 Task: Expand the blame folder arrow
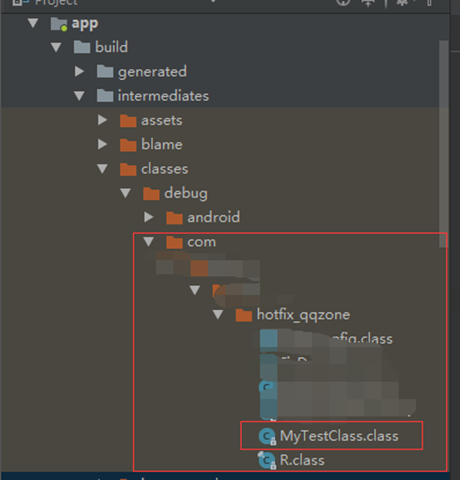pyautogui.click(x=102, y=144)
